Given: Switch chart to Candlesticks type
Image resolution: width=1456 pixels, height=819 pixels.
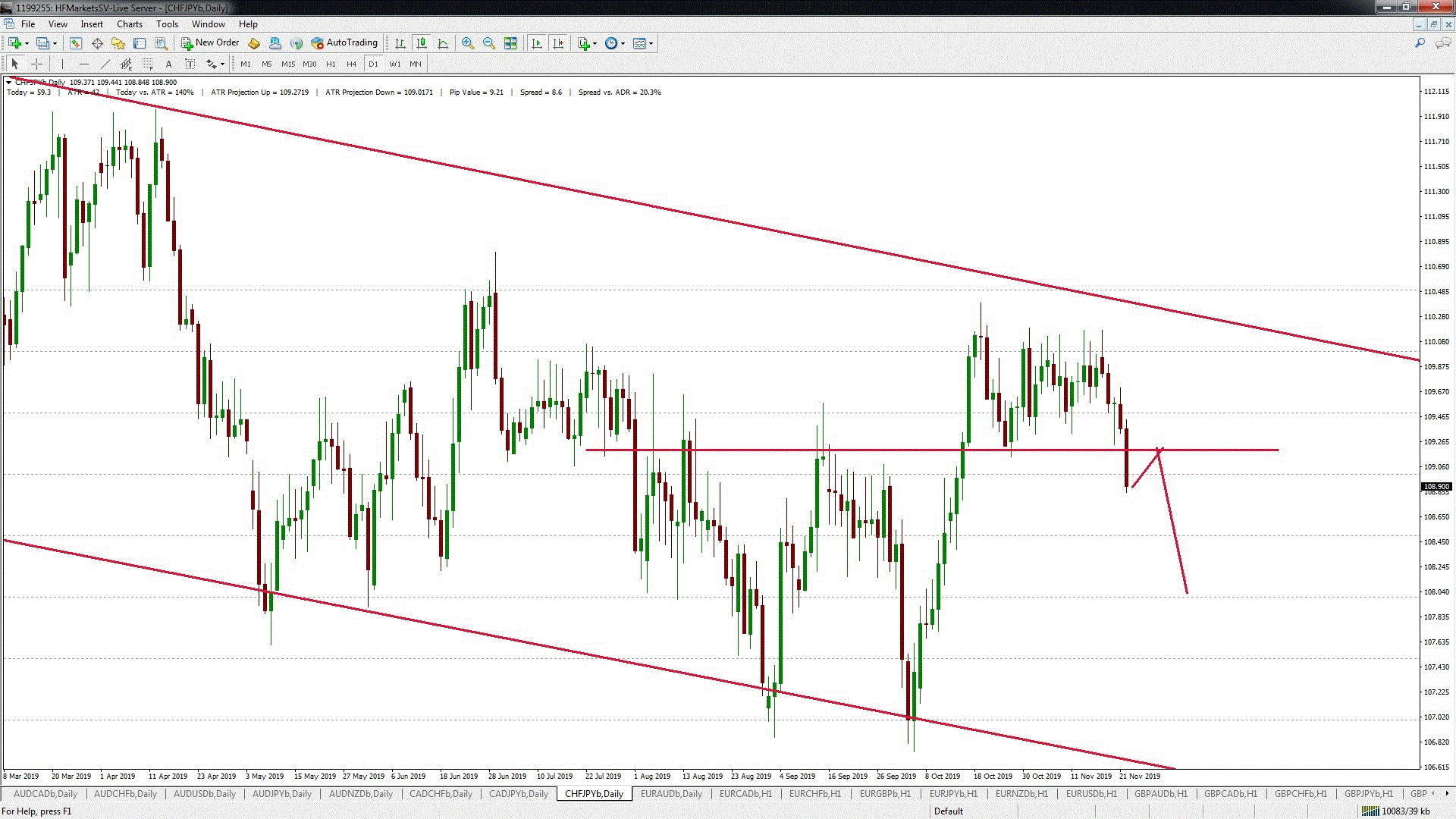Looking at the screenshot, I should click(x=422, y=43).
